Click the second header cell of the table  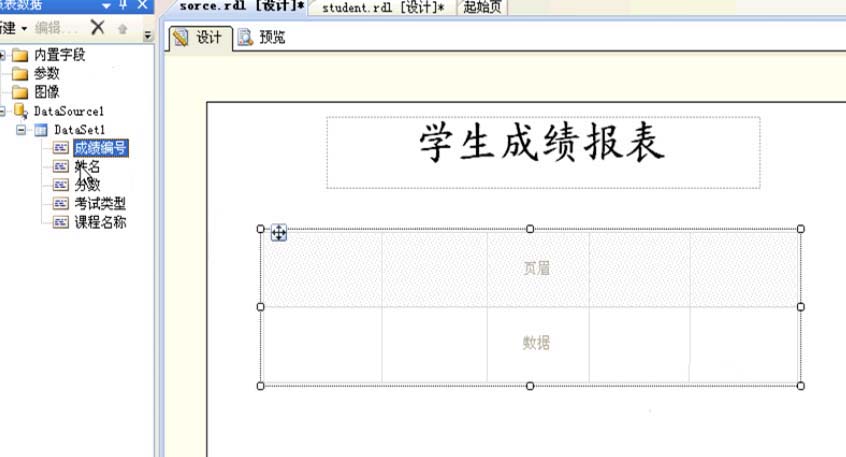click(434, 269)
